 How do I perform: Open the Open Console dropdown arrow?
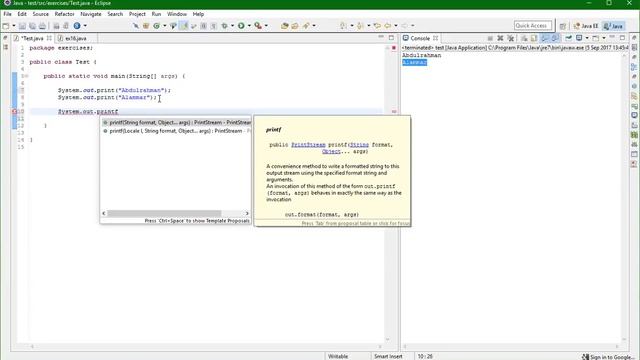tap(604, 38)
